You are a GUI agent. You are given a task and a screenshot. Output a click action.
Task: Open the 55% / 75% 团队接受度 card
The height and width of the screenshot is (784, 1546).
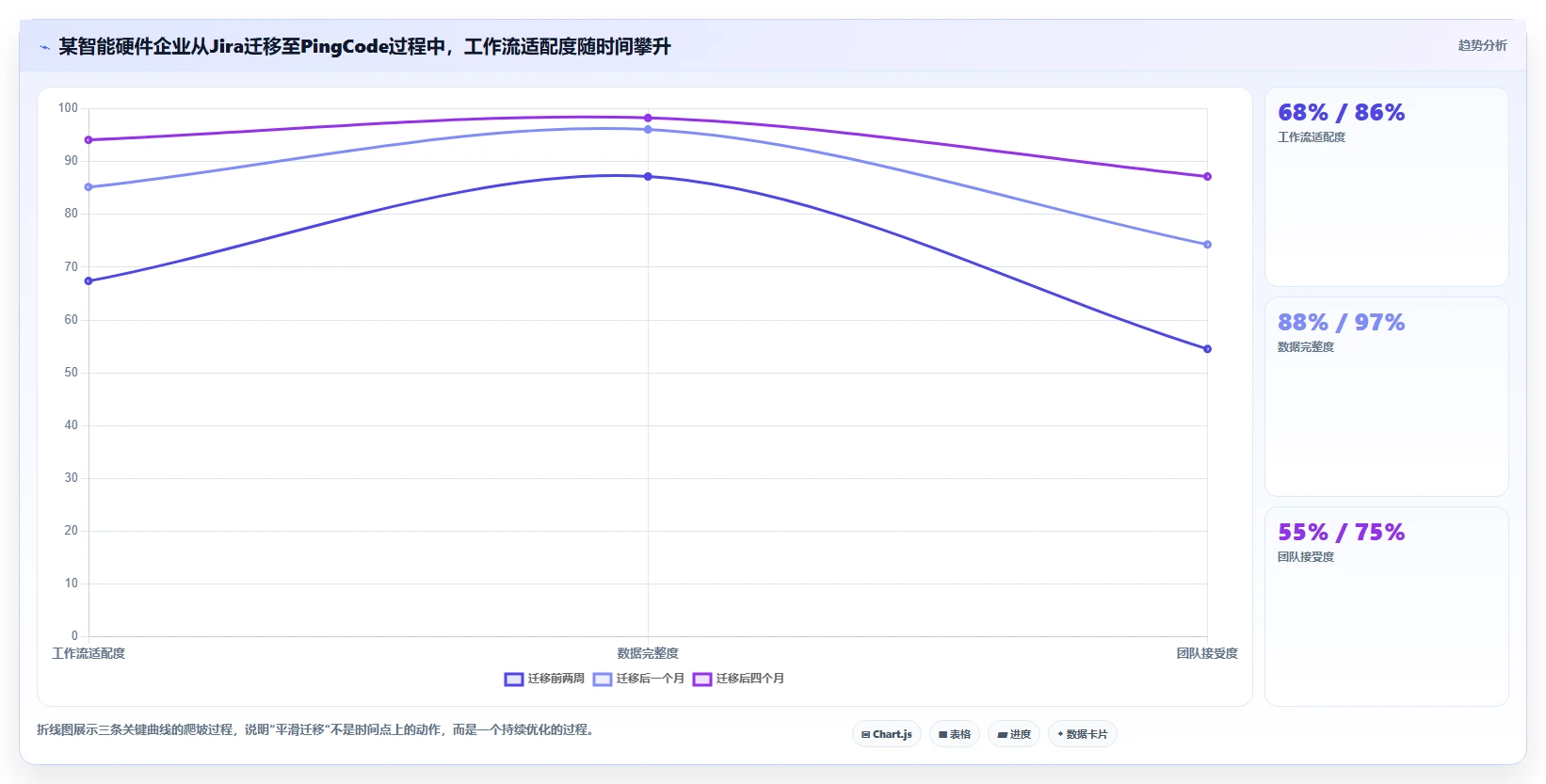tap(1387, 607)
